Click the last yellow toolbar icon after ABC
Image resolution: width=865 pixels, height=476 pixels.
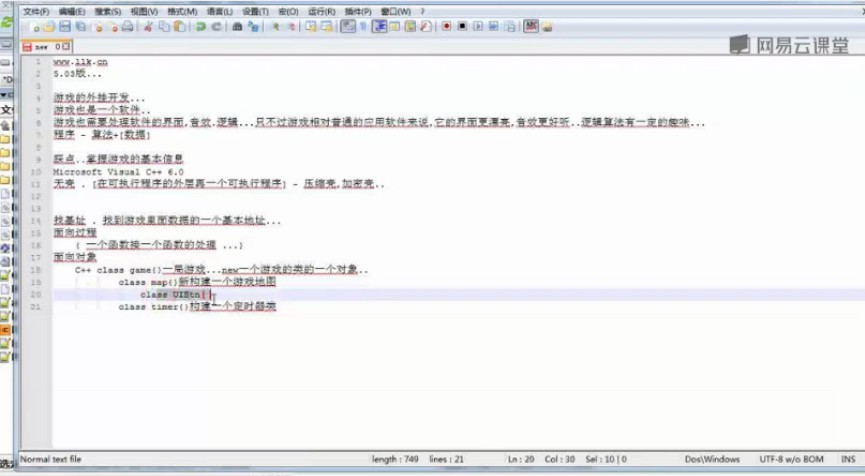click(547, 26)
